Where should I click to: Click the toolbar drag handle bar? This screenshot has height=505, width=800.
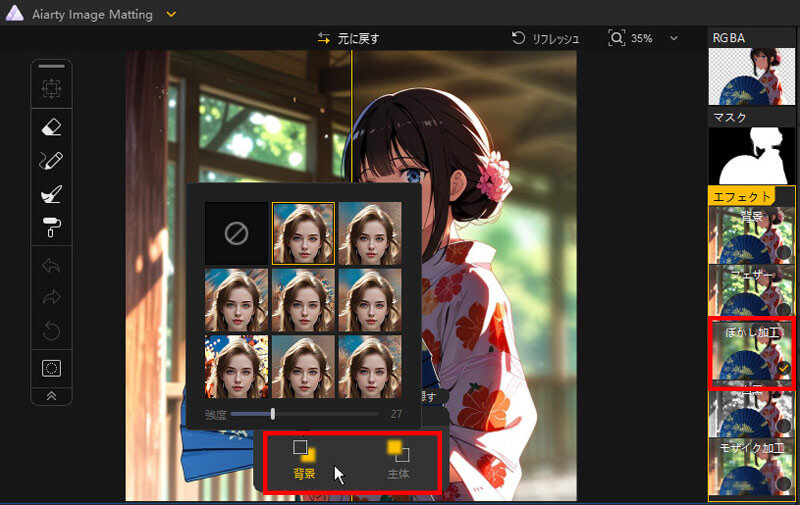52,66
